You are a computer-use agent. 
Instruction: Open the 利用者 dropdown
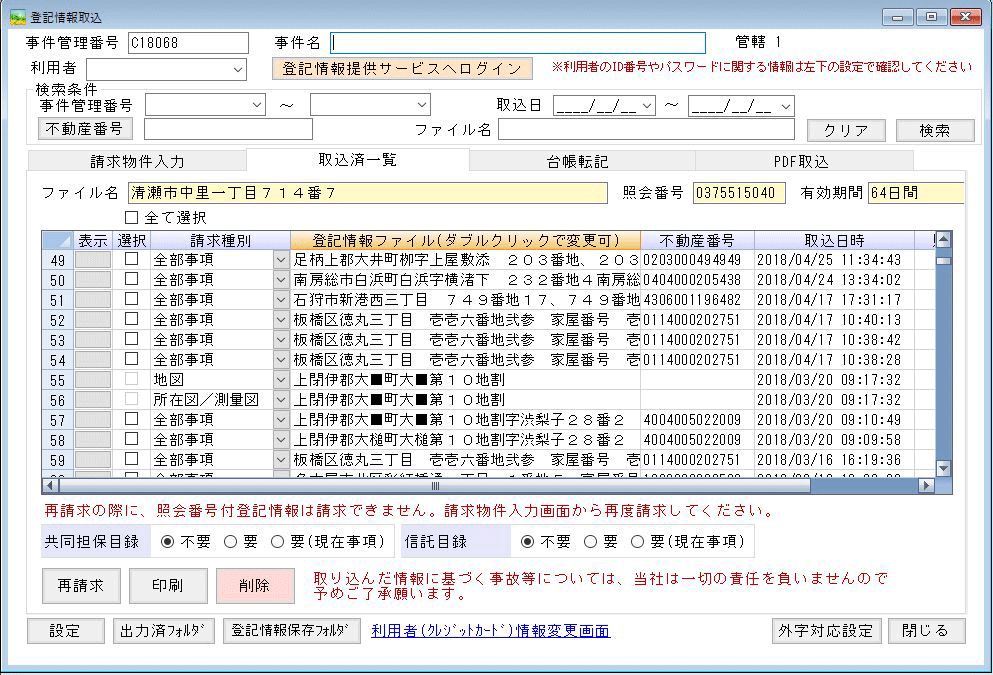238,69
